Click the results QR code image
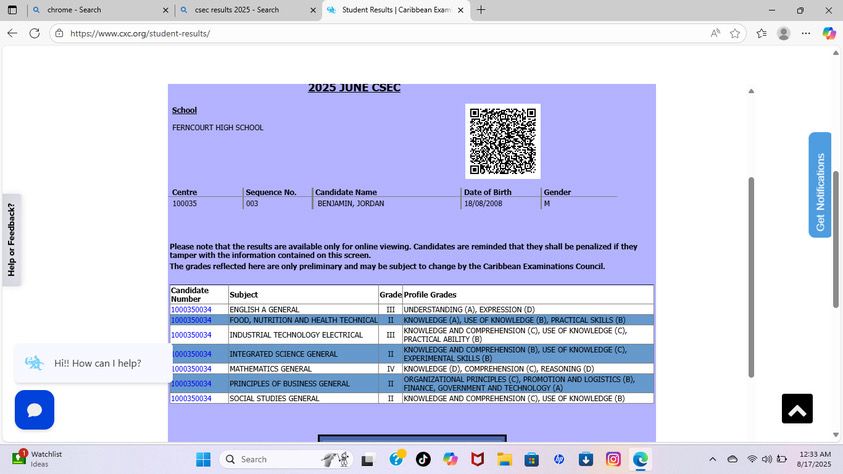This screenshot has width=843, height=474. [x=503, y=141]
